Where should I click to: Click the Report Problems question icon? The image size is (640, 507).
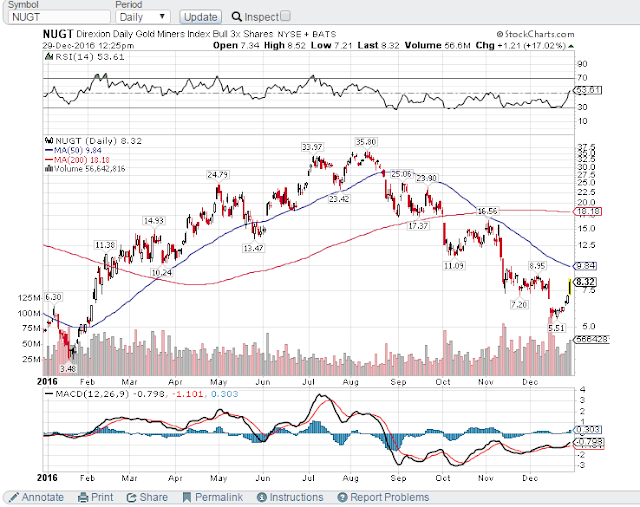[x=342, y=497]
